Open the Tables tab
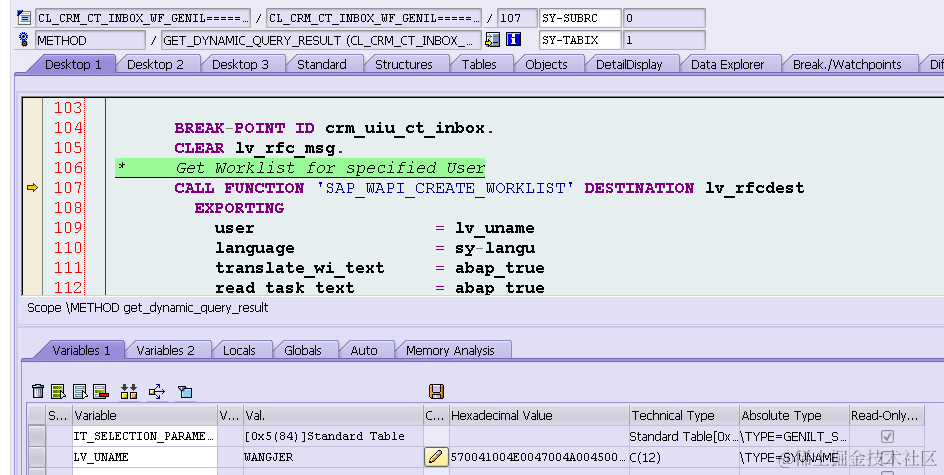The image size is (944, 475). tap(479, 64)
